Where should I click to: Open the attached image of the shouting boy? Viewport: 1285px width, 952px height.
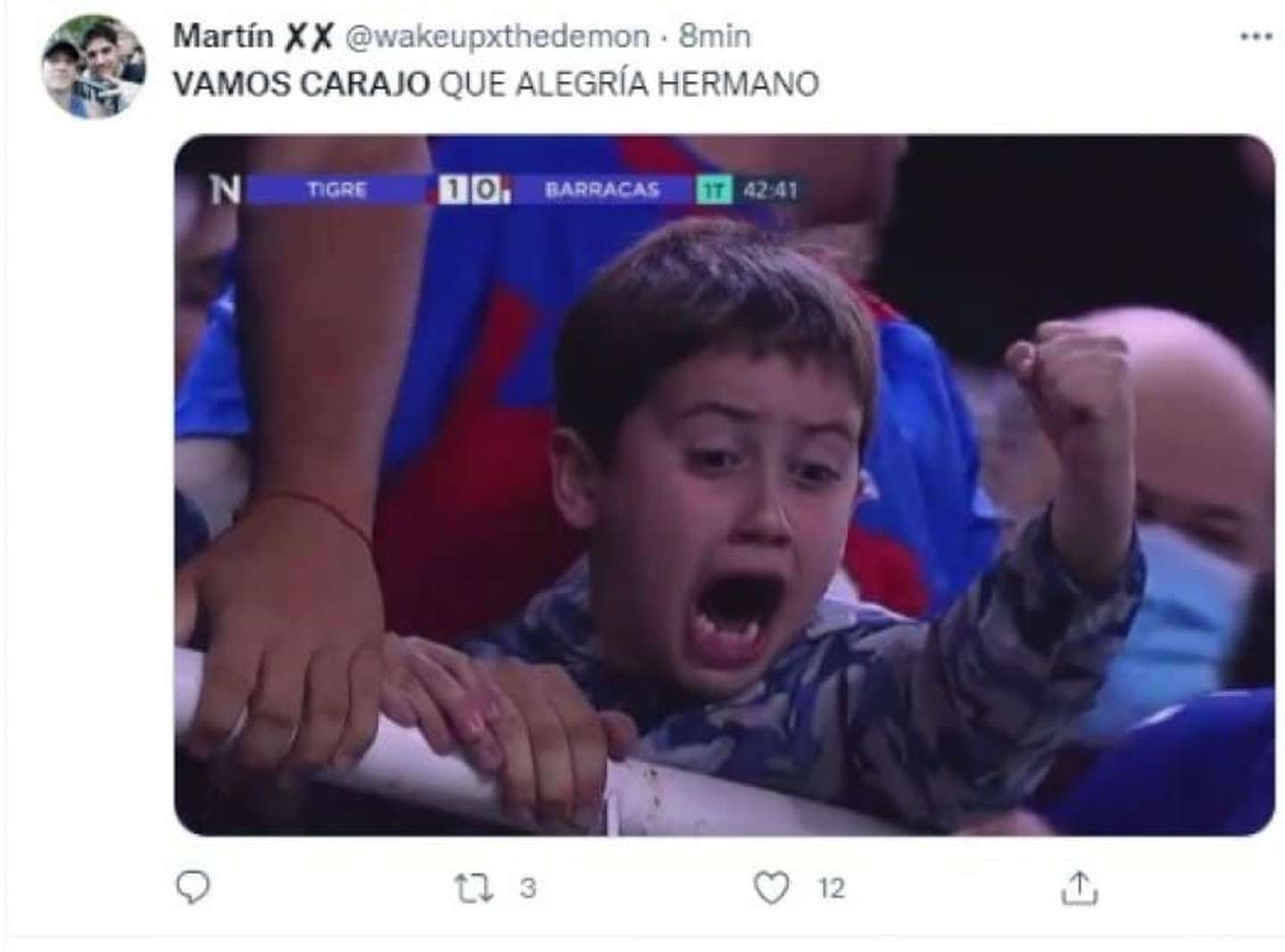pos(724,484)
